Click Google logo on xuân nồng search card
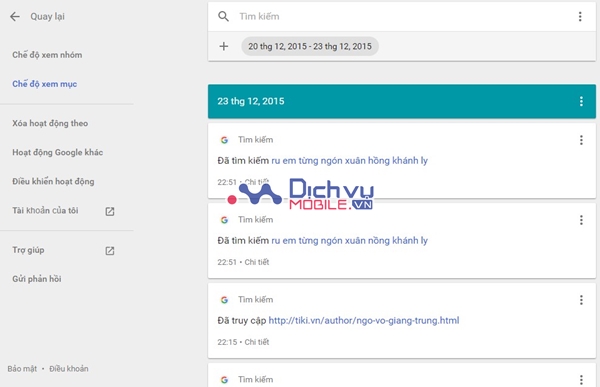The image size is (600, 387). pos(224,220)
